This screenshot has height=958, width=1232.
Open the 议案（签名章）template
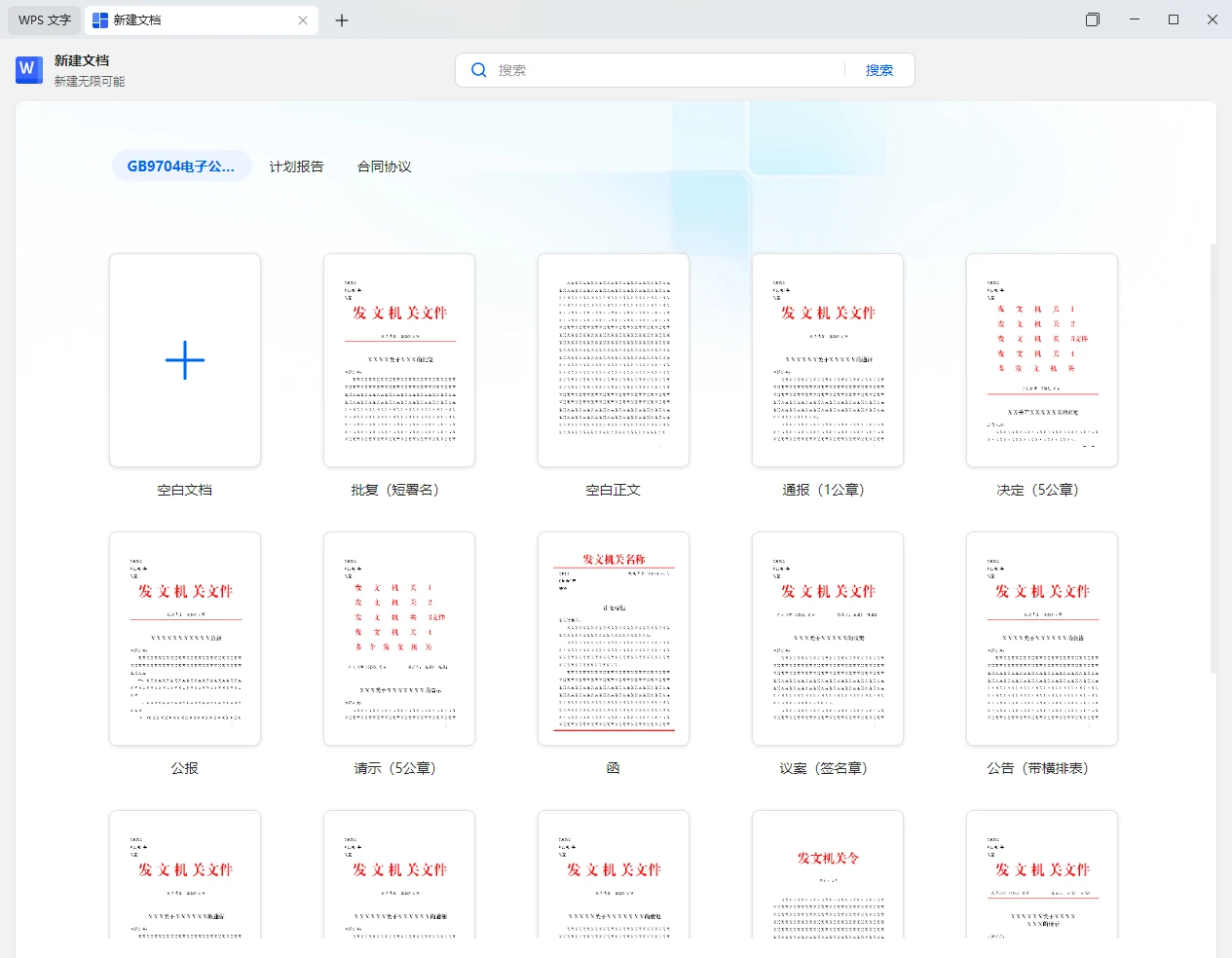827,639
